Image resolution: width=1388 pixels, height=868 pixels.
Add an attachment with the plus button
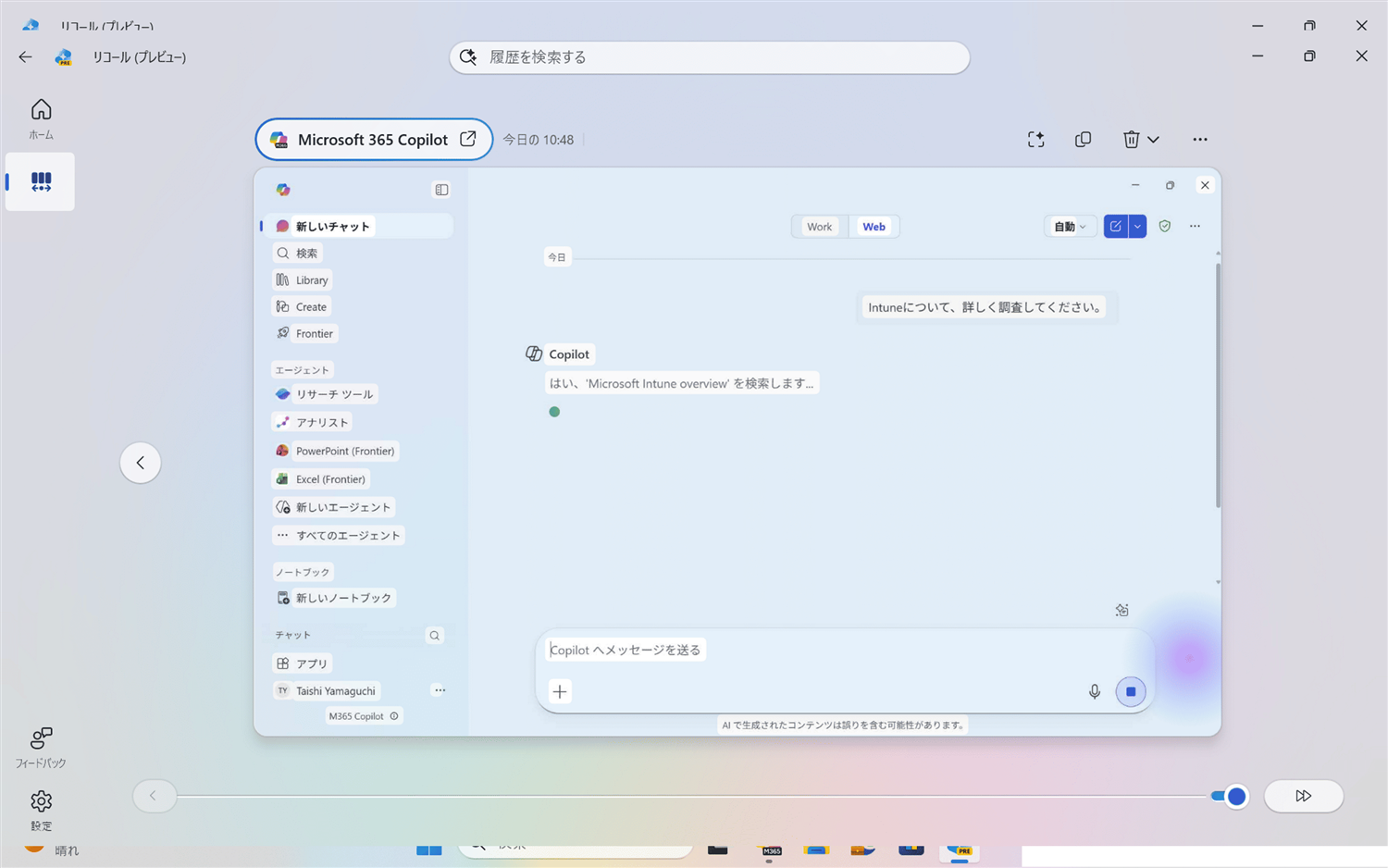(x=560, y=691)
